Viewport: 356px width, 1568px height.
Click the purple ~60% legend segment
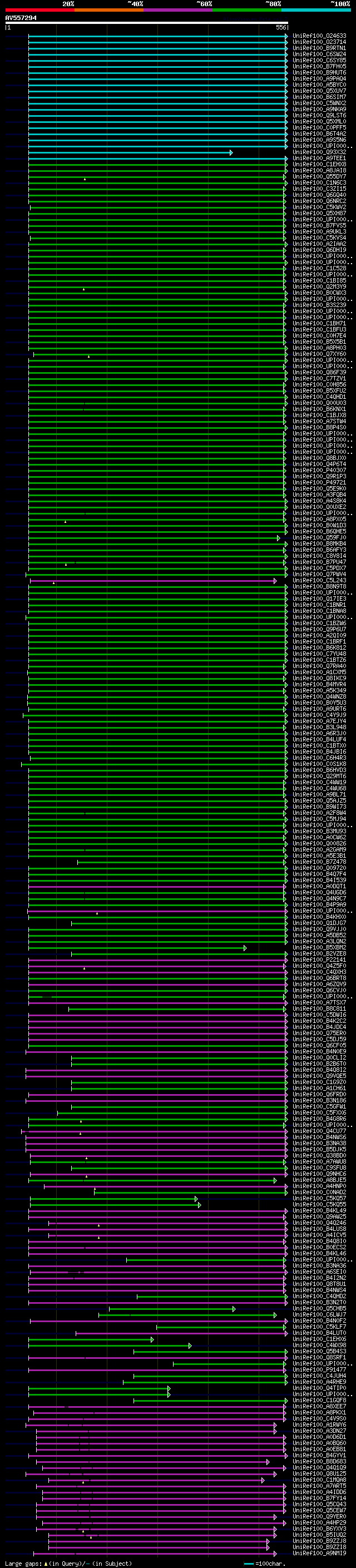[x=179, y=10]
